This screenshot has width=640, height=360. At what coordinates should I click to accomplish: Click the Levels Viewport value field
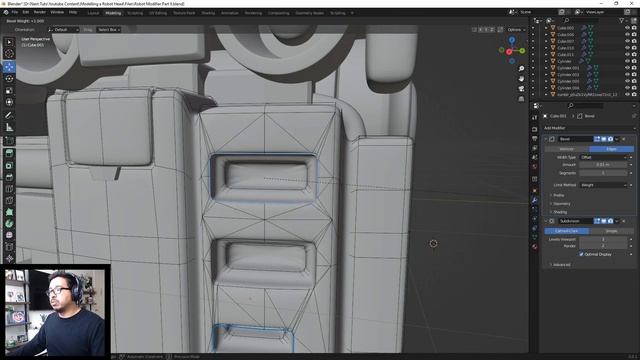[x=603, y=240]
